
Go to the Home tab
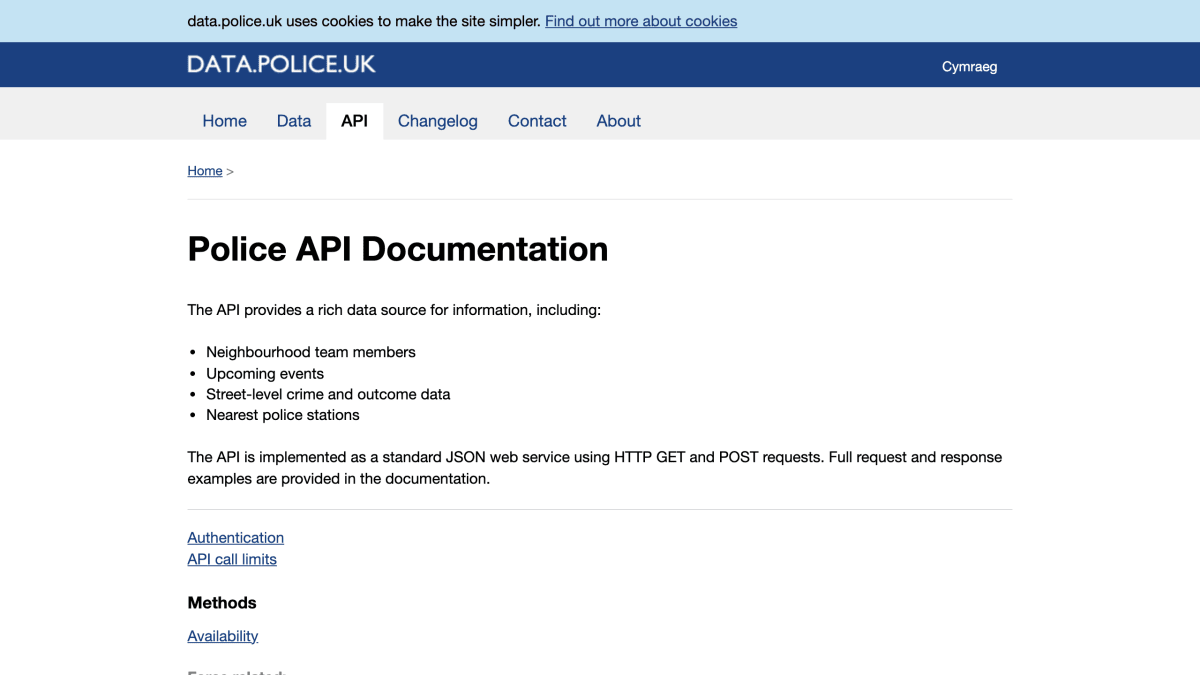tap(224, 121)
